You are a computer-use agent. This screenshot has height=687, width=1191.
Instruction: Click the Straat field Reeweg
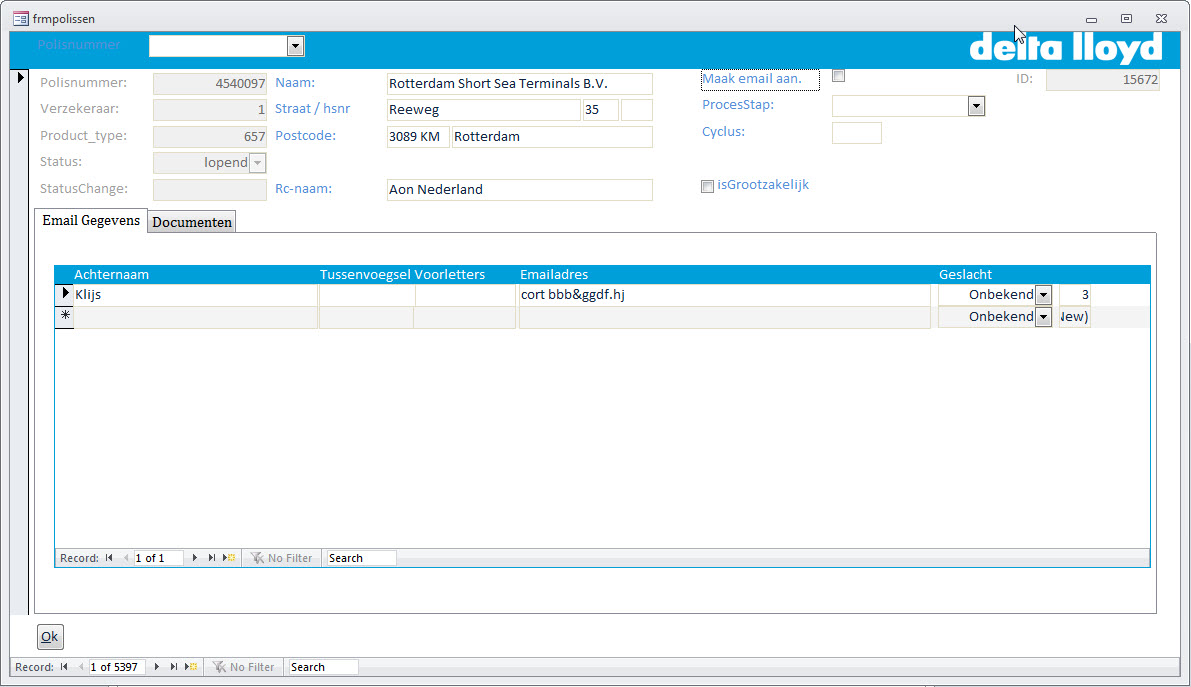(484, 109)
